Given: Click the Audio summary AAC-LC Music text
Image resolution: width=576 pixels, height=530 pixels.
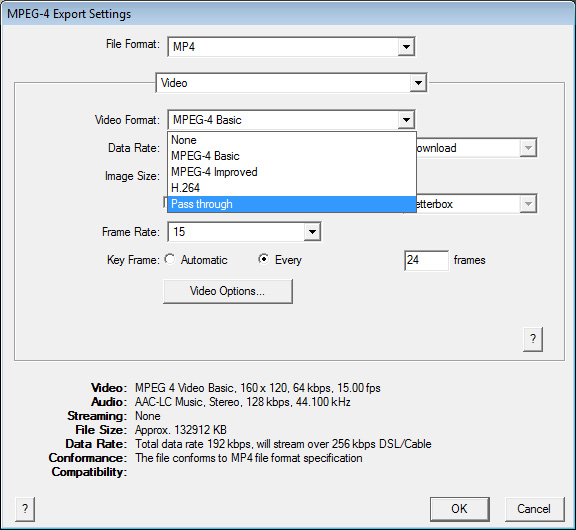Looking at the screenshot, I should [x=242, y=402].
